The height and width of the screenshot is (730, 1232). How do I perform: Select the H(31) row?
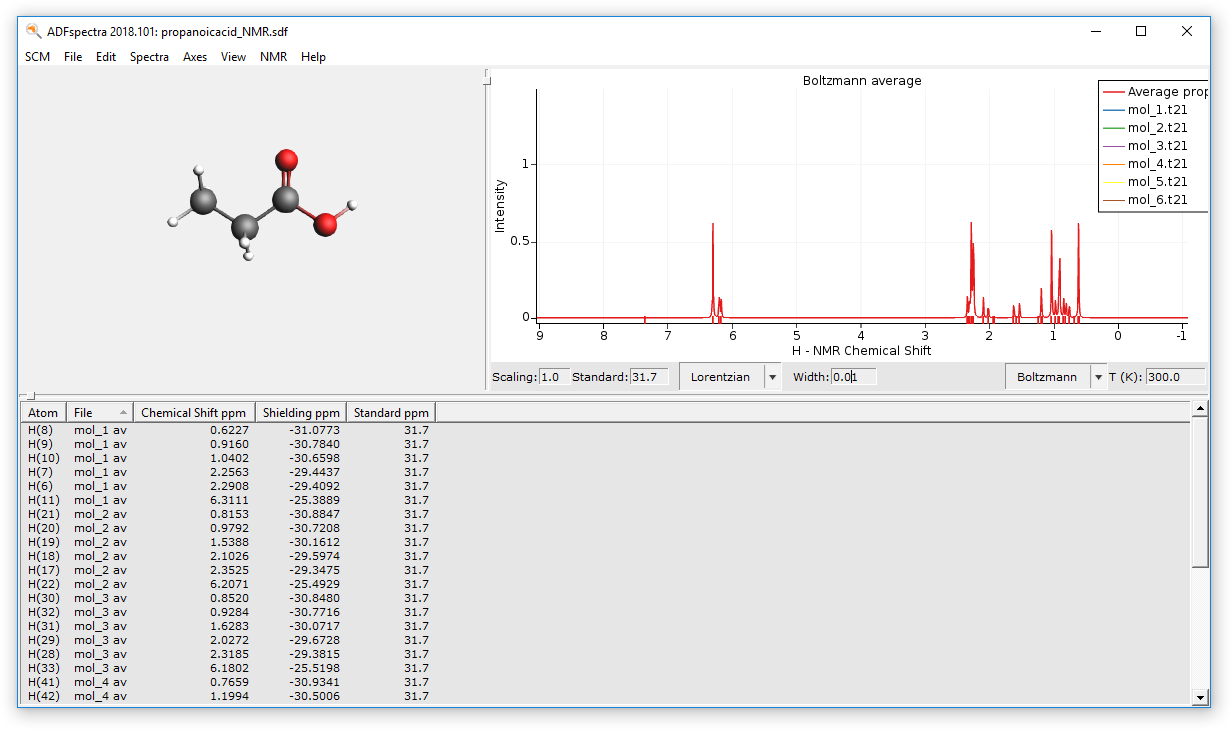tap(606, 626)
